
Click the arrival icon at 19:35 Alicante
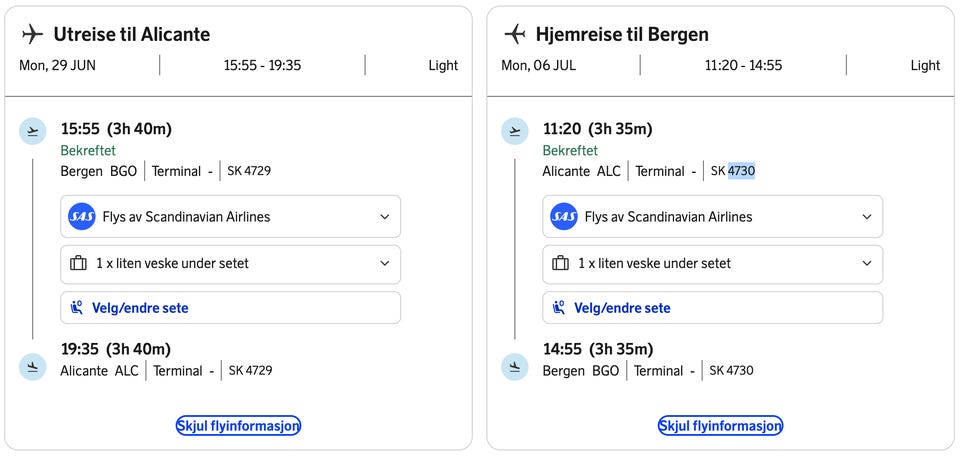(x=33, y=367)
